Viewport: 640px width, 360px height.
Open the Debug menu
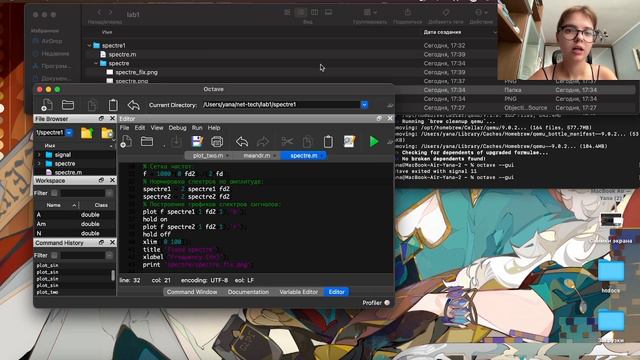[x=177, y=128]
